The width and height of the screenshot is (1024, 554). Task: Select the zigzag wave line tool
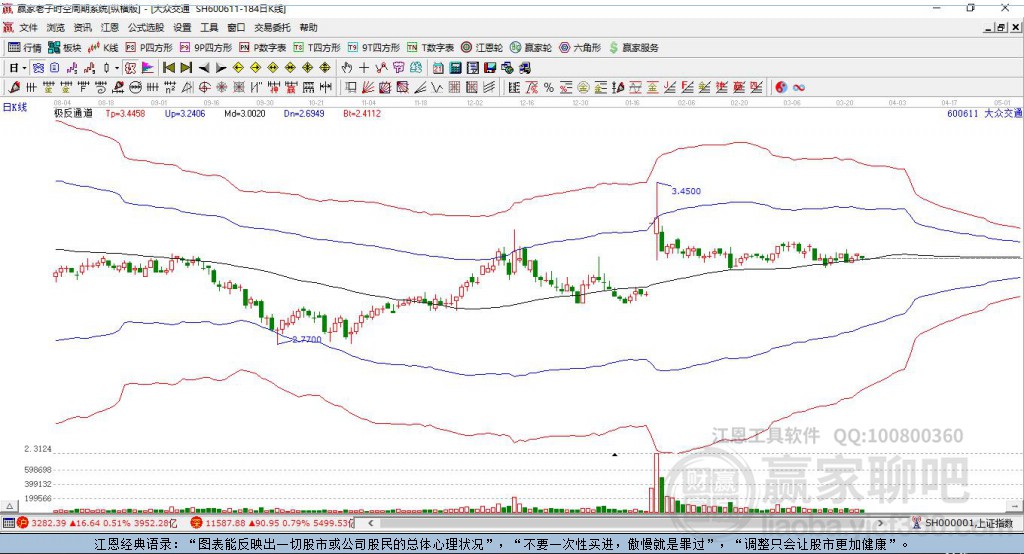coord(437,87)
